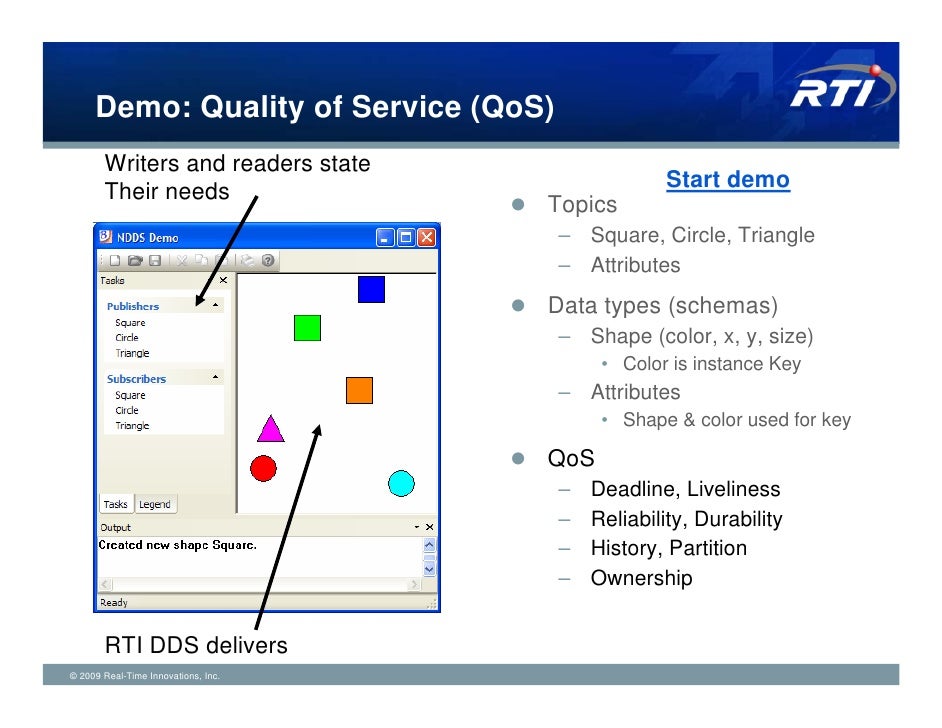Click 'Data types (schemas)' bullet text
942x728 pixels.
[x=663, y=305]
